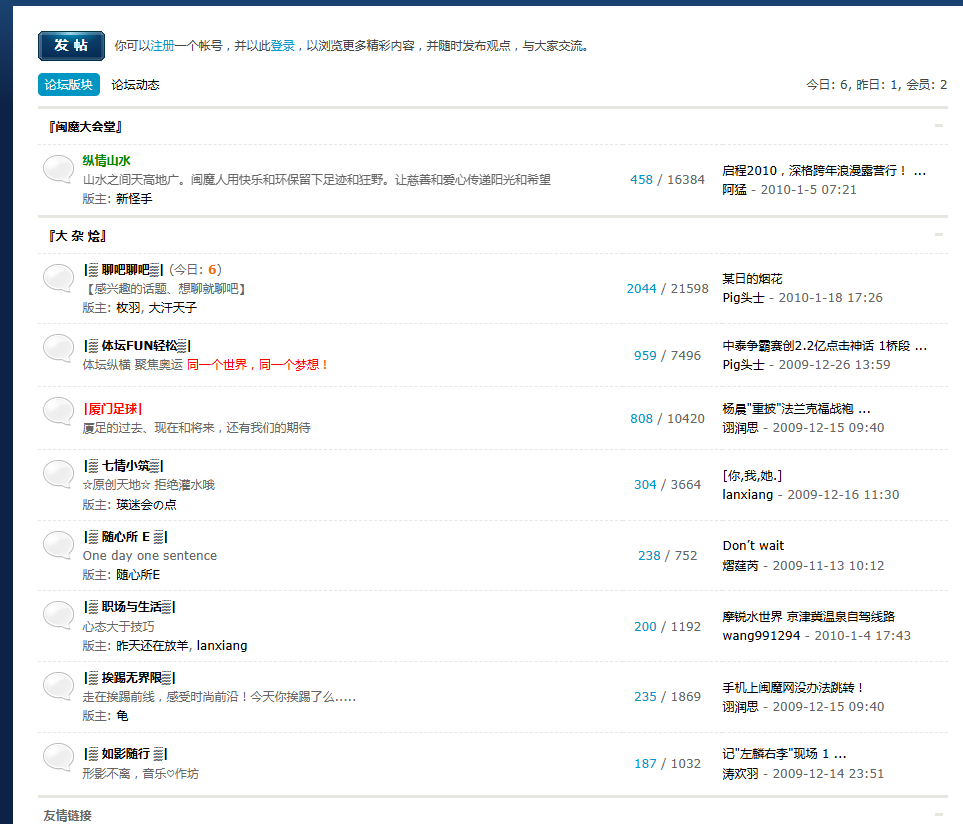Open the 体坛FUN轻松 forum
The height and width of the screenshot is (824, 963).
pyautogui.click(x=137, y=346)
